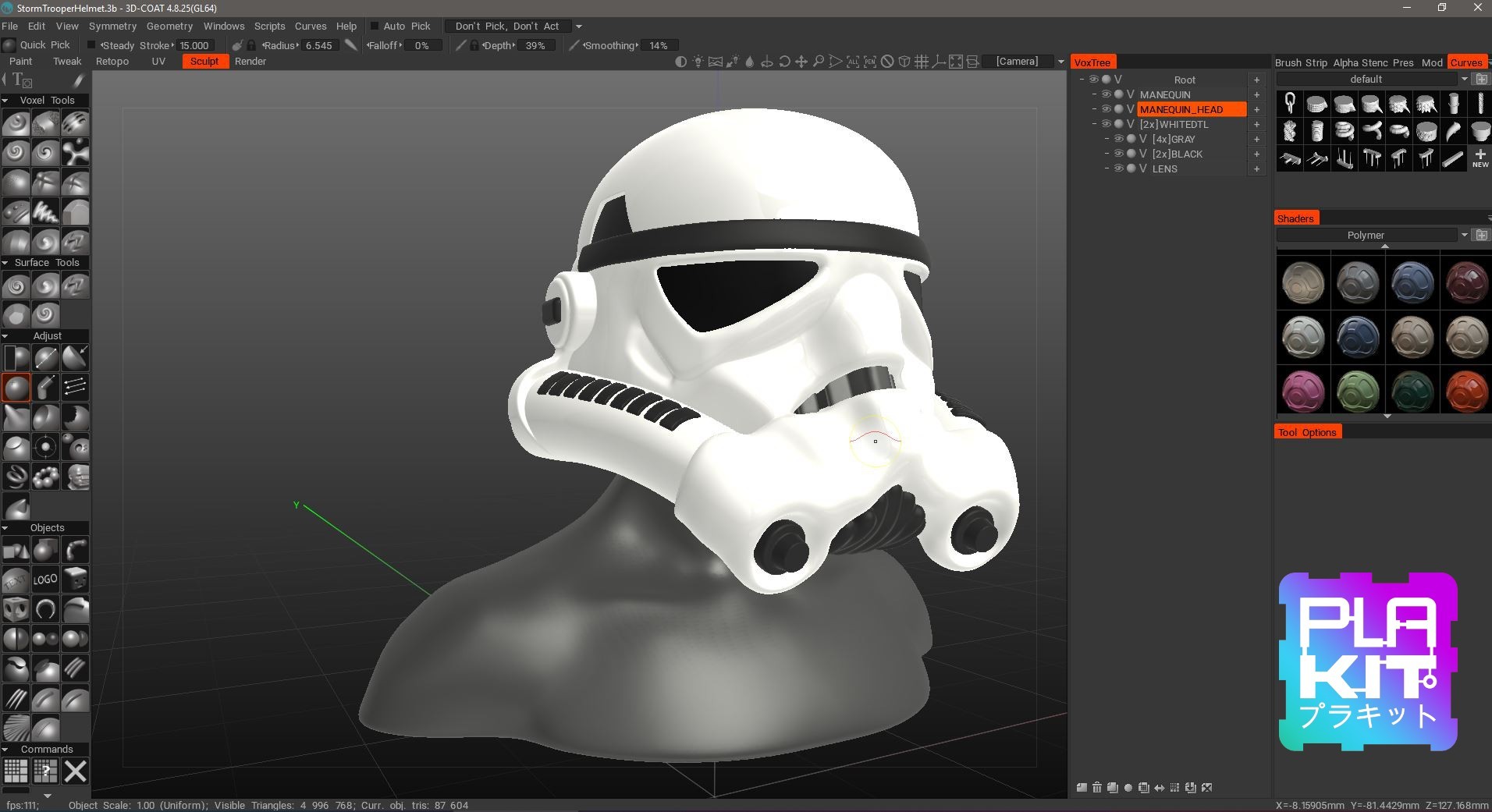
Task: Open the Geometry menu
Action: [169, 27]
